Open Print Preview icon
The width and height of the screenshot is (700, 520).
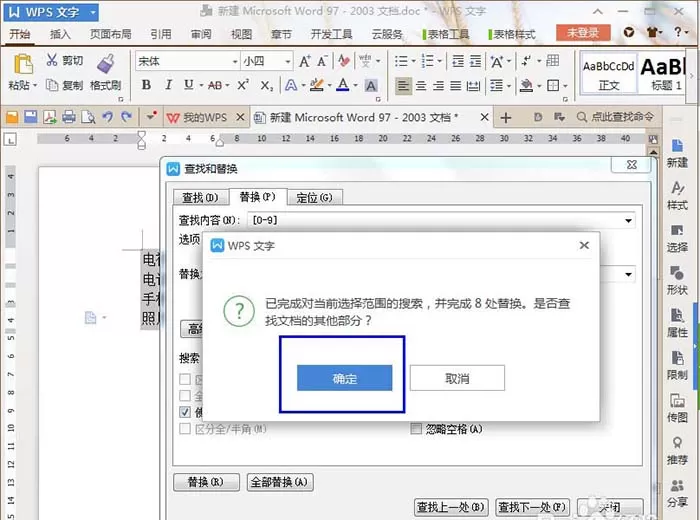click(88, 117)
